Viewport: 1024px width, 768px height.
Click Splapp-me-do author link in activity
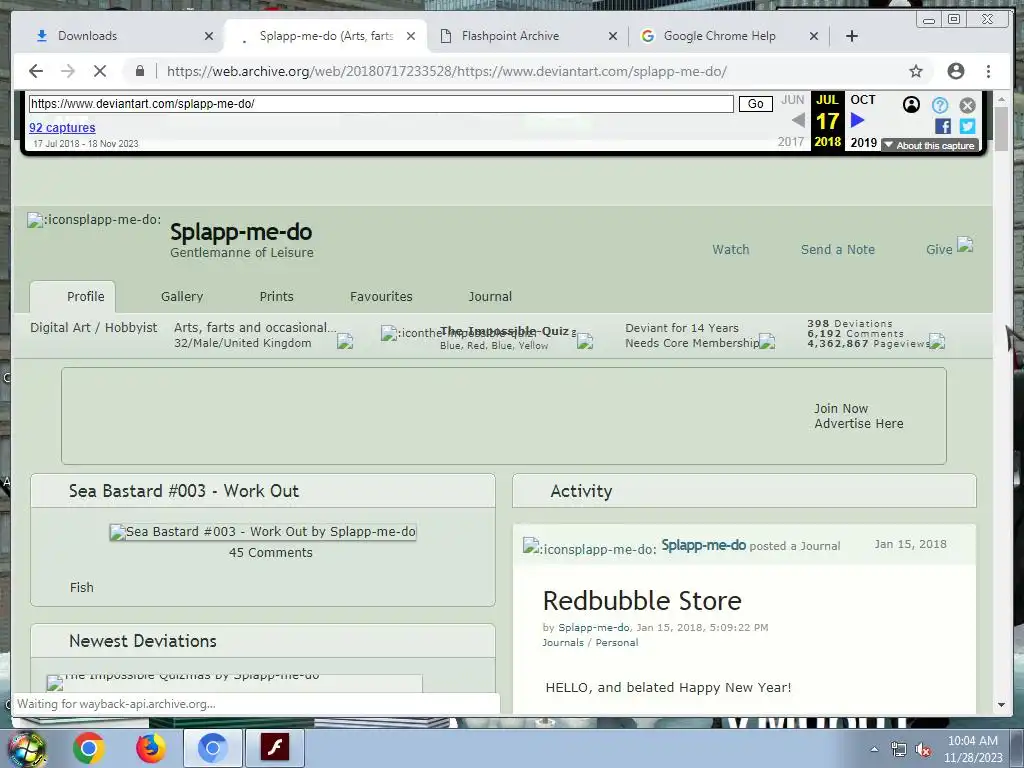pyautogui.click(x=703, y=545)
